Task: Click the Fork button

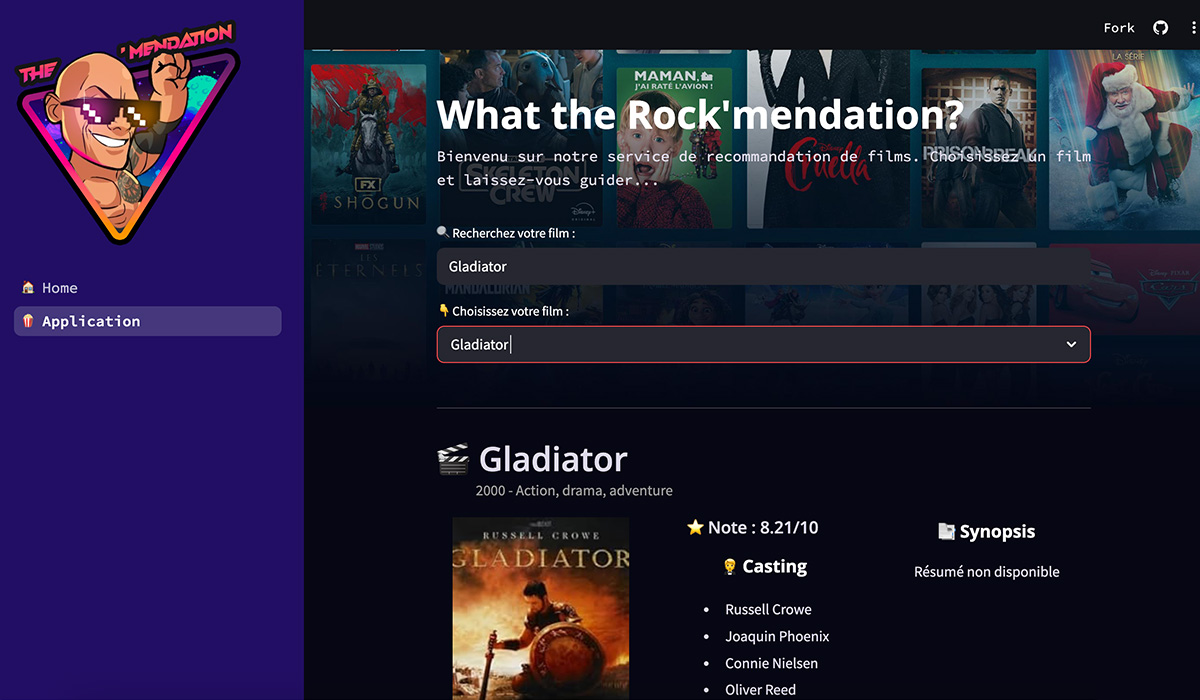Action: pos(1119,28)
